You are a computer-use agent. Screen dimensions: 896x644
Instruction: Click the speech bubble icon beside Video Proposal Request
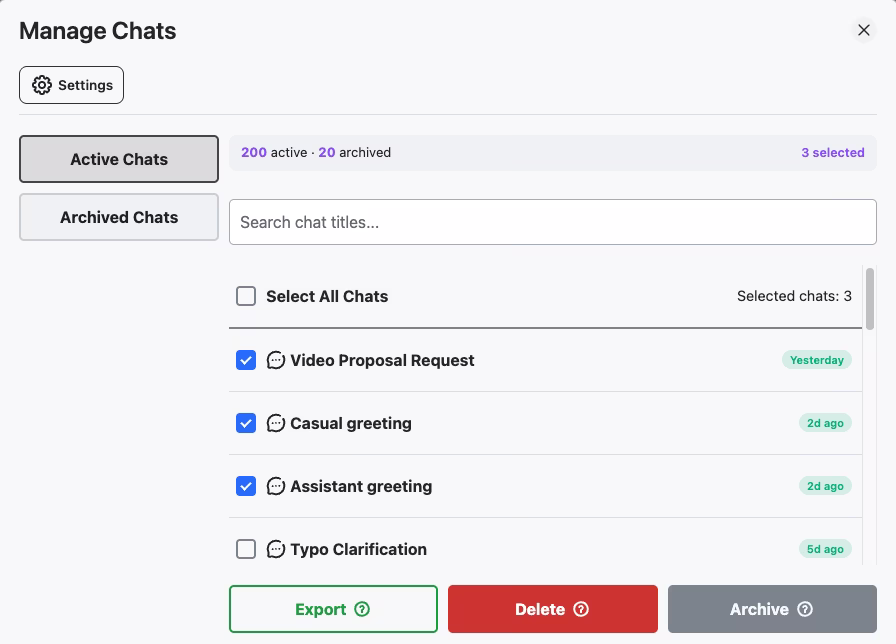click(275, 360)
